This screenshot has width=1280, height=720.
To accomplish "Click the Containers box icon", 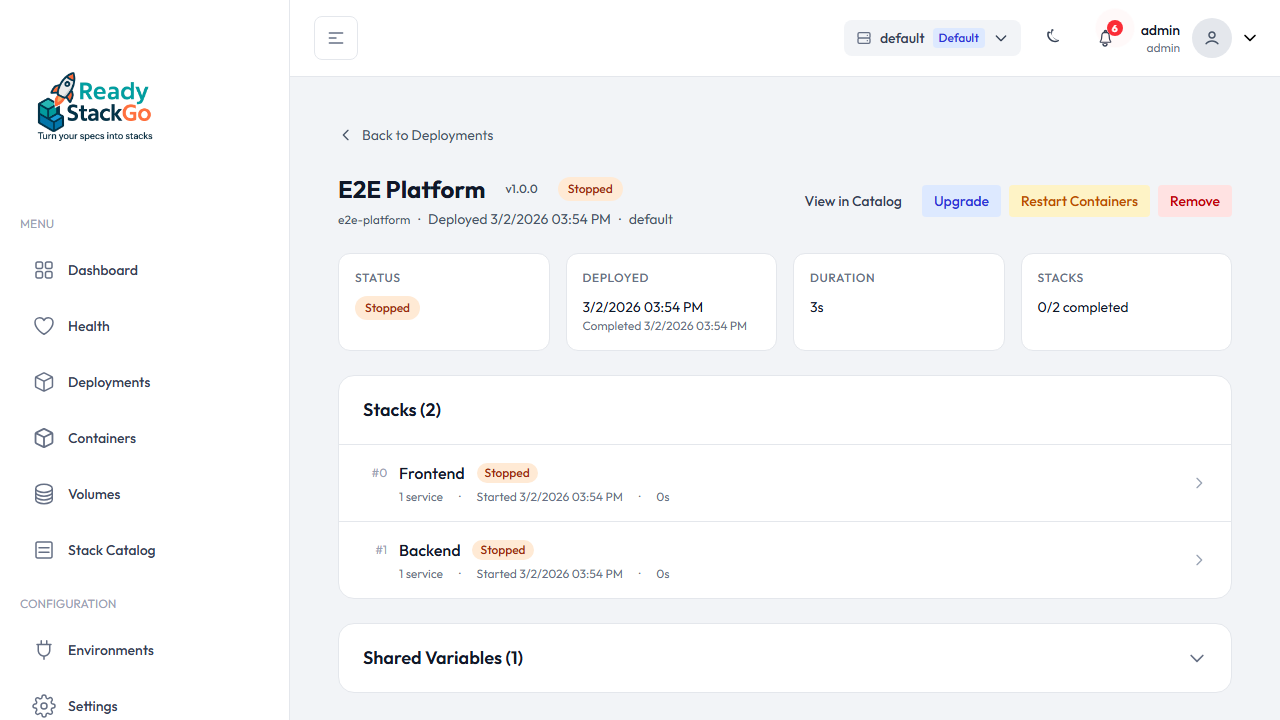I will pos(44,438).
